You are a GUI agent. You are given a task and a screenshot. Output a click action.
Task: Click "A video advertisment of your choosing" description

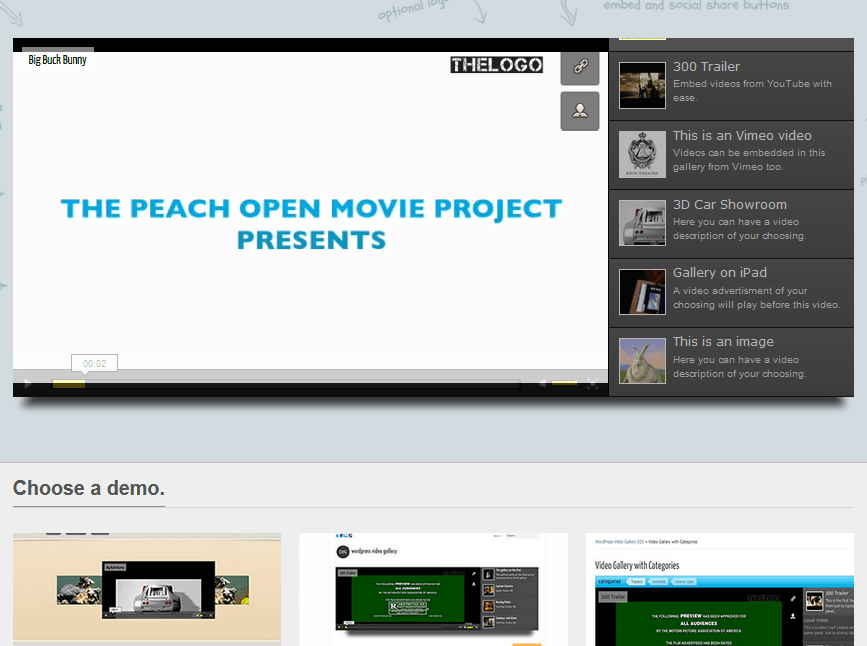756,298
